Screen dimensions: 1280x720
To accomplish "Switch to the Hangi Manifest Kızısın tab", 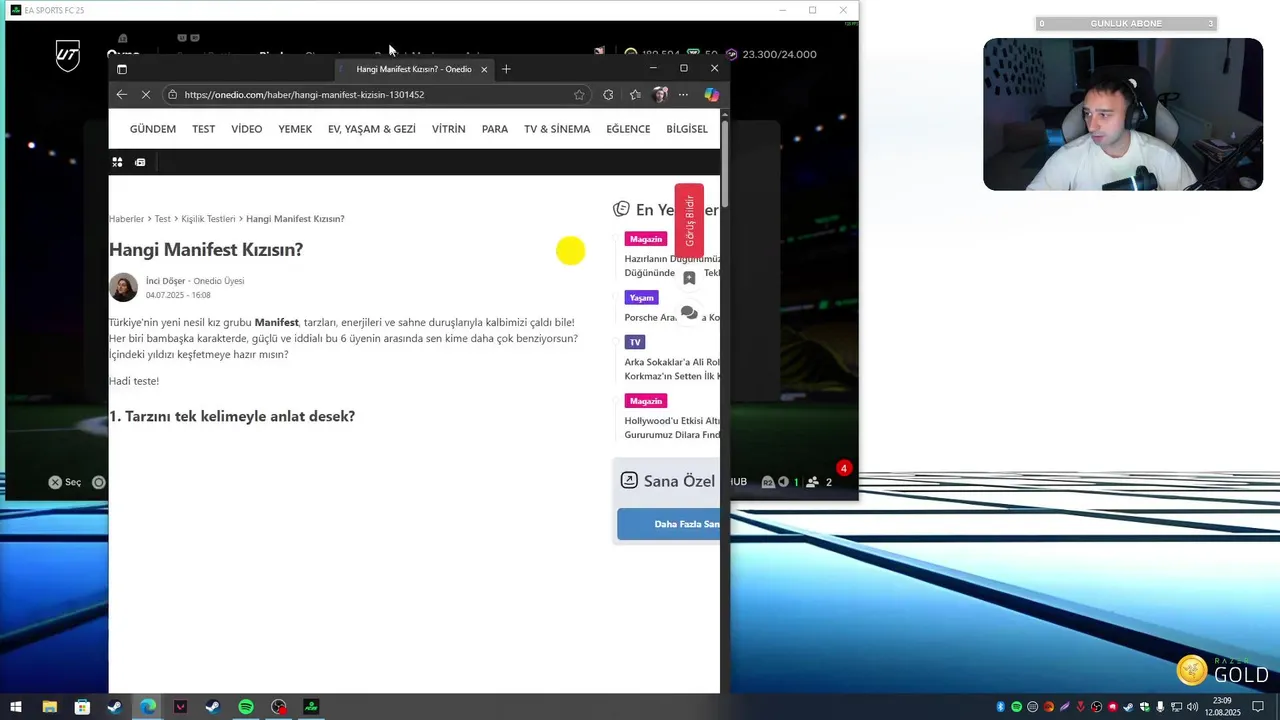I will [x=414, y=69].
